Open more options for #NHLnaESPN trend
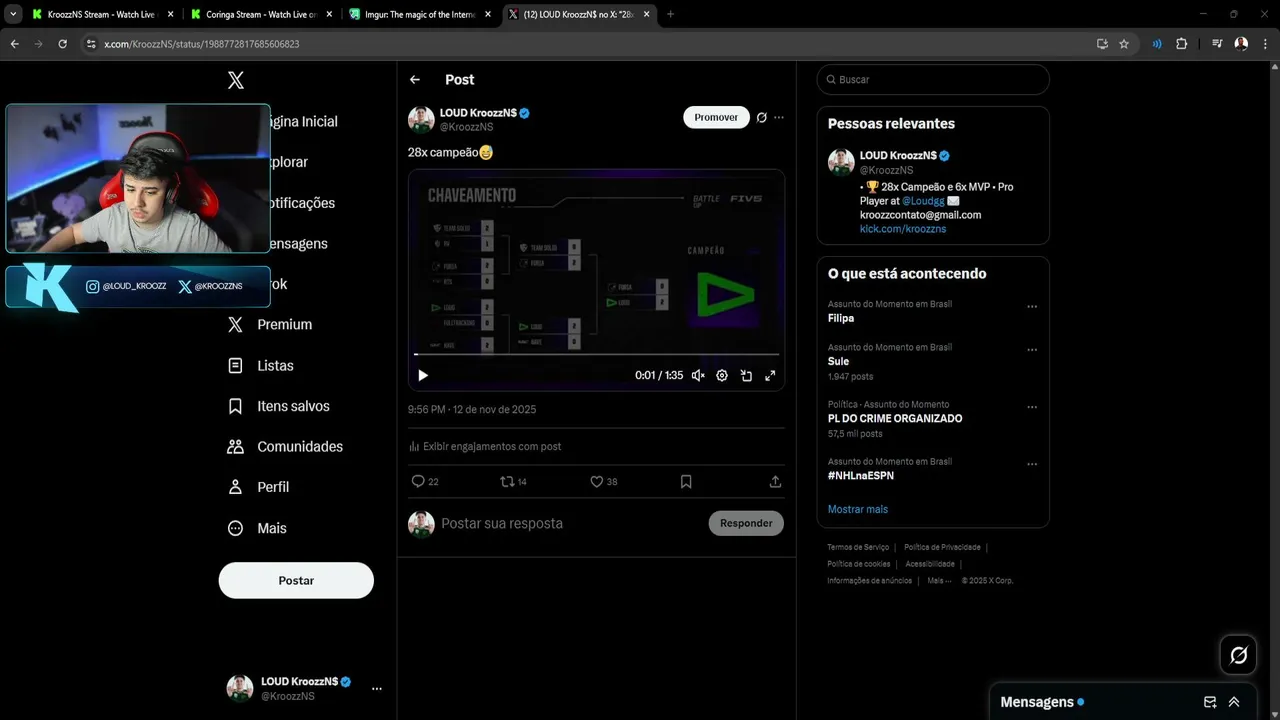 (x=1032, y=464)
